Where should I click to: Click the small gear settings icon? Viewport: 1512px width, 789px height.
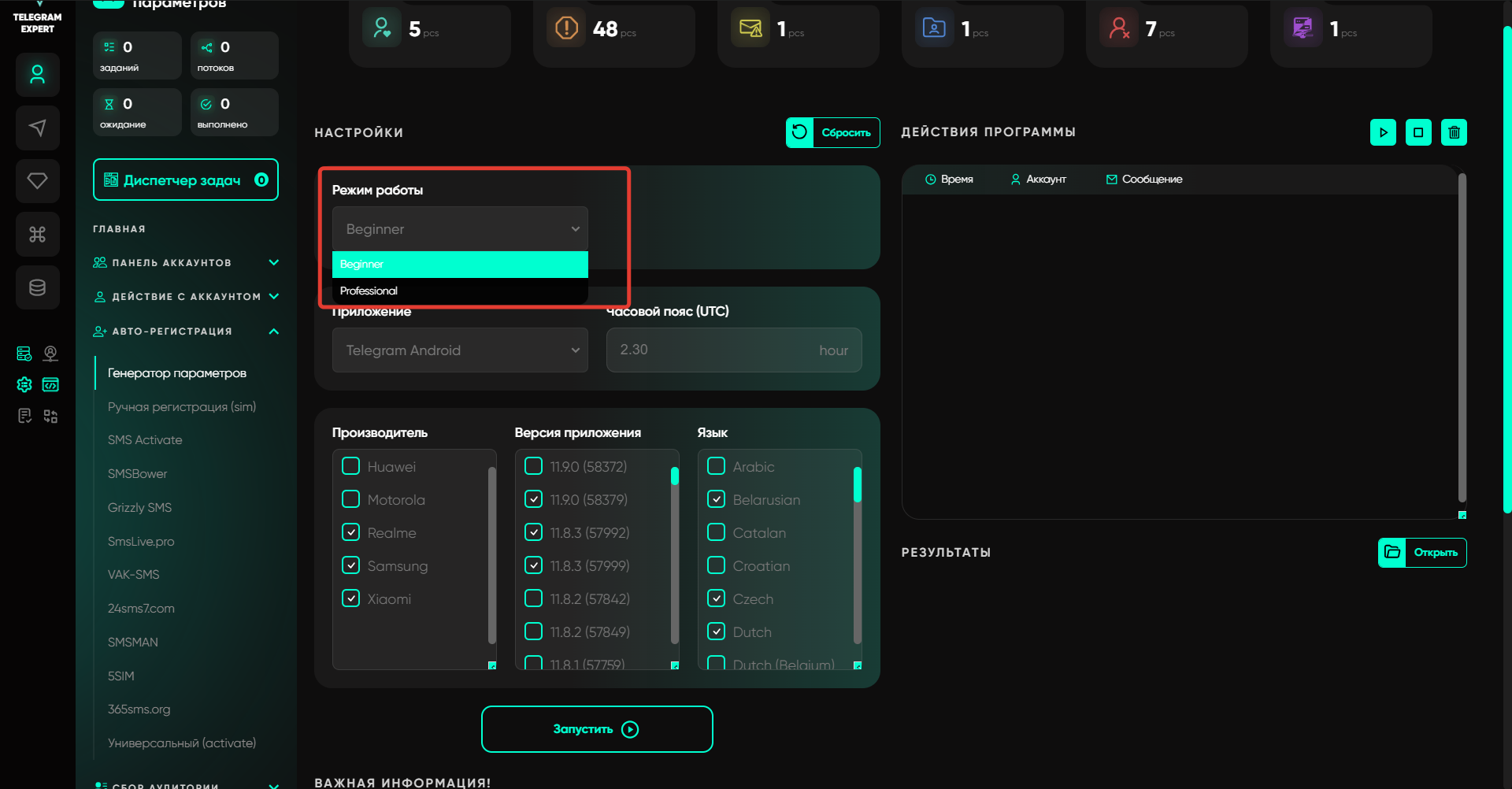click(x=24, y=384)
